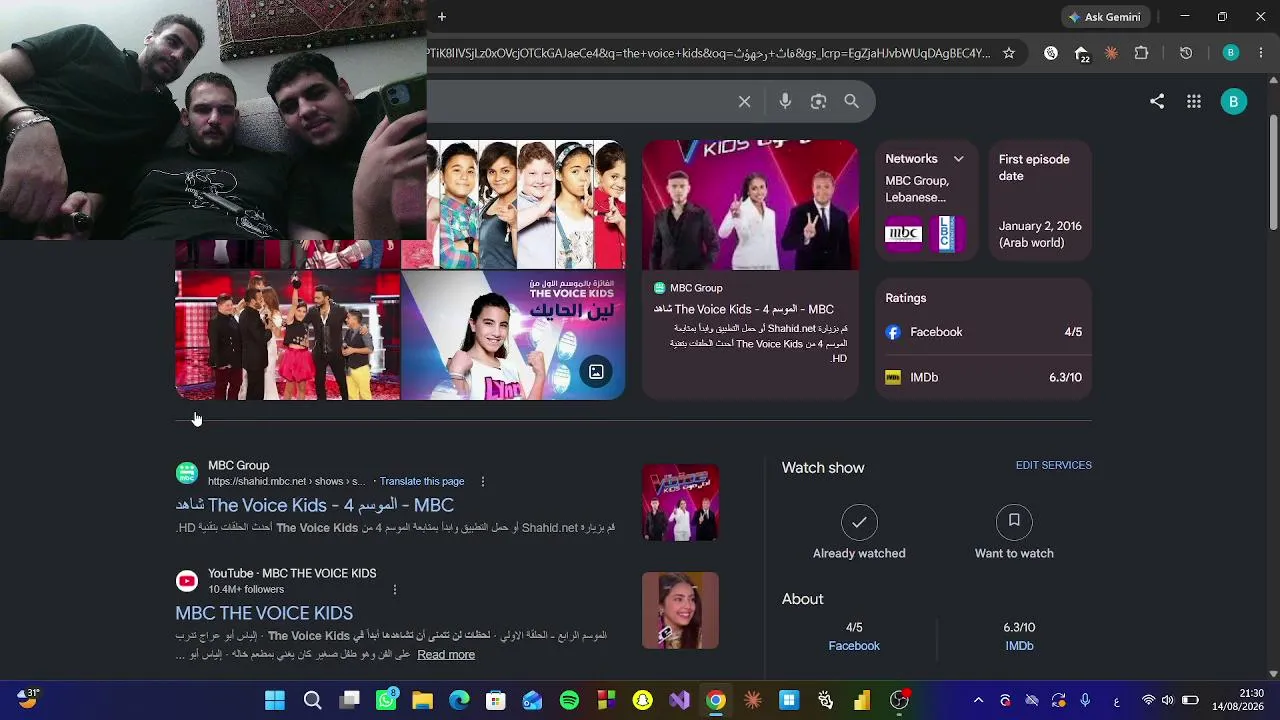Click Translate this page link
1280x720 pixels.
422,482
